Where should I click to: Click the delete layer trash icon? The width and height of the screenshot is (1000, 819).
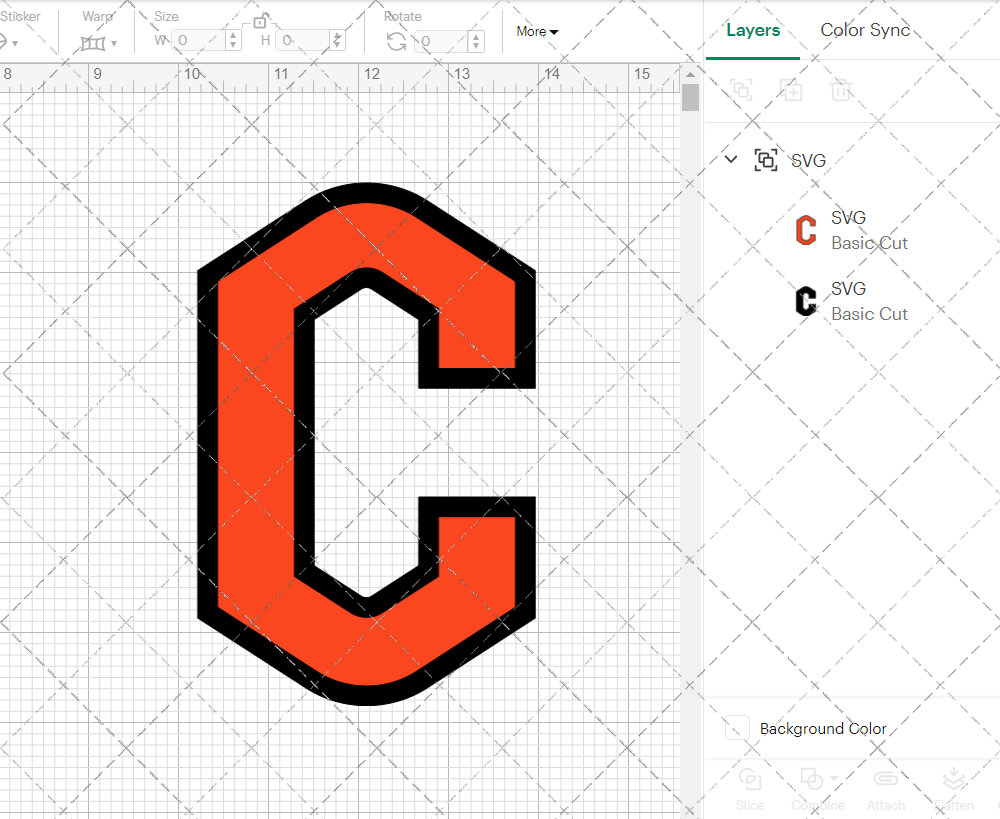pyautogui.click(x=841, y=90)
